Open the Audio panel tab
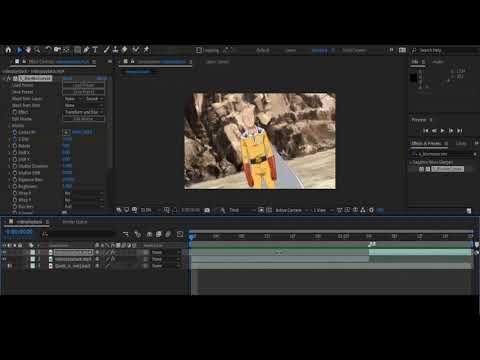The image size is (480, 360). [438, 62]
